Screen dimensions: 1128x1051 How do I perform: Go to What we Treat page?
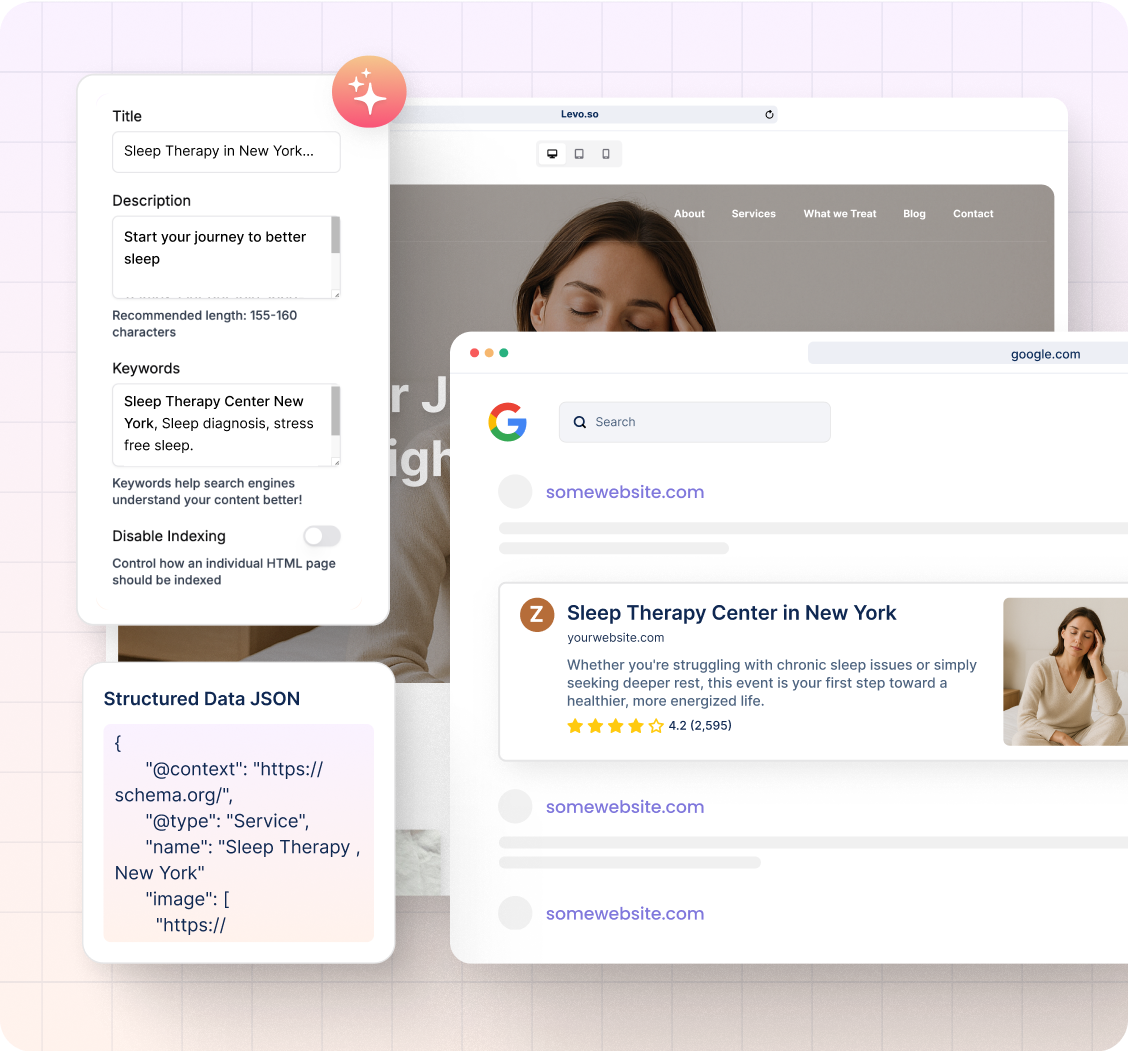840,214
